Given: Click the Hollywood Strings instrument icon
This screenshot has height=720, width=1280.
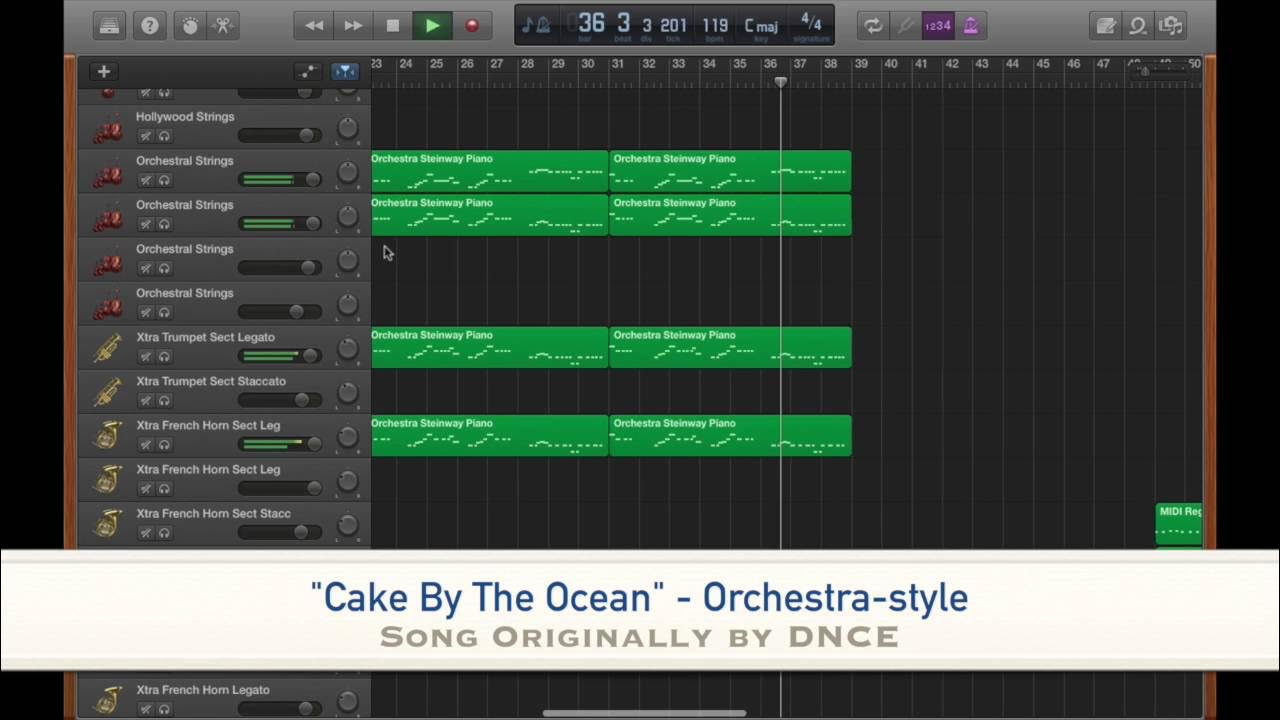Looking at the screenshot, I should point(108,128).
